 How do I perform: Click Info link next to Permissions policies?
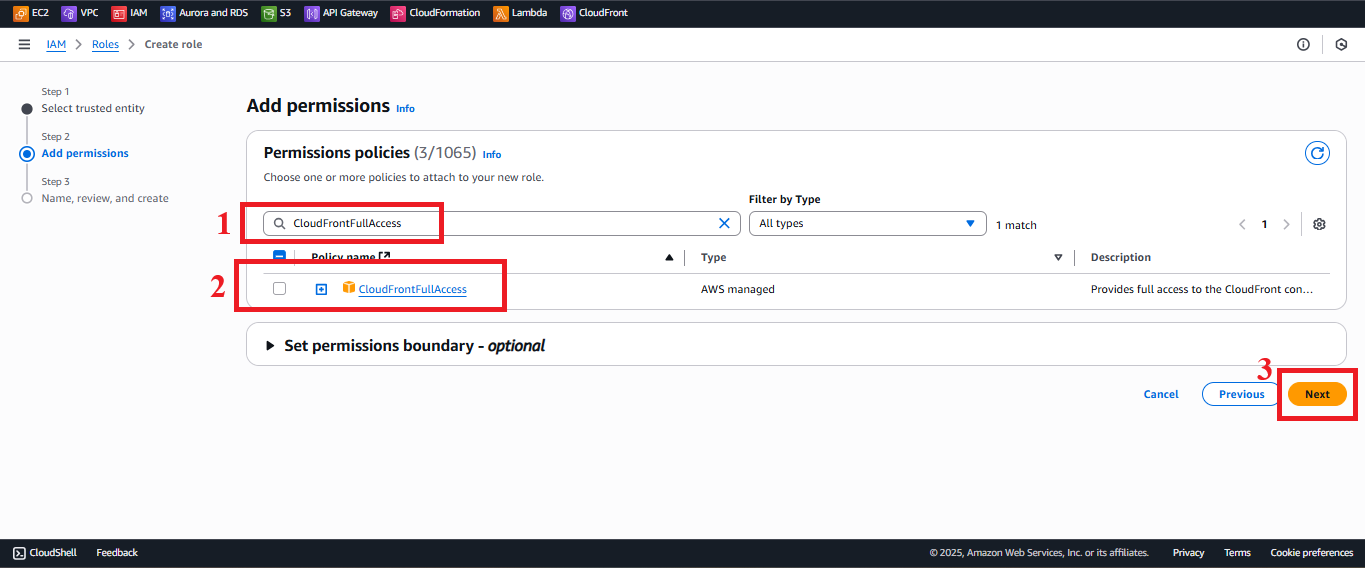492,154
